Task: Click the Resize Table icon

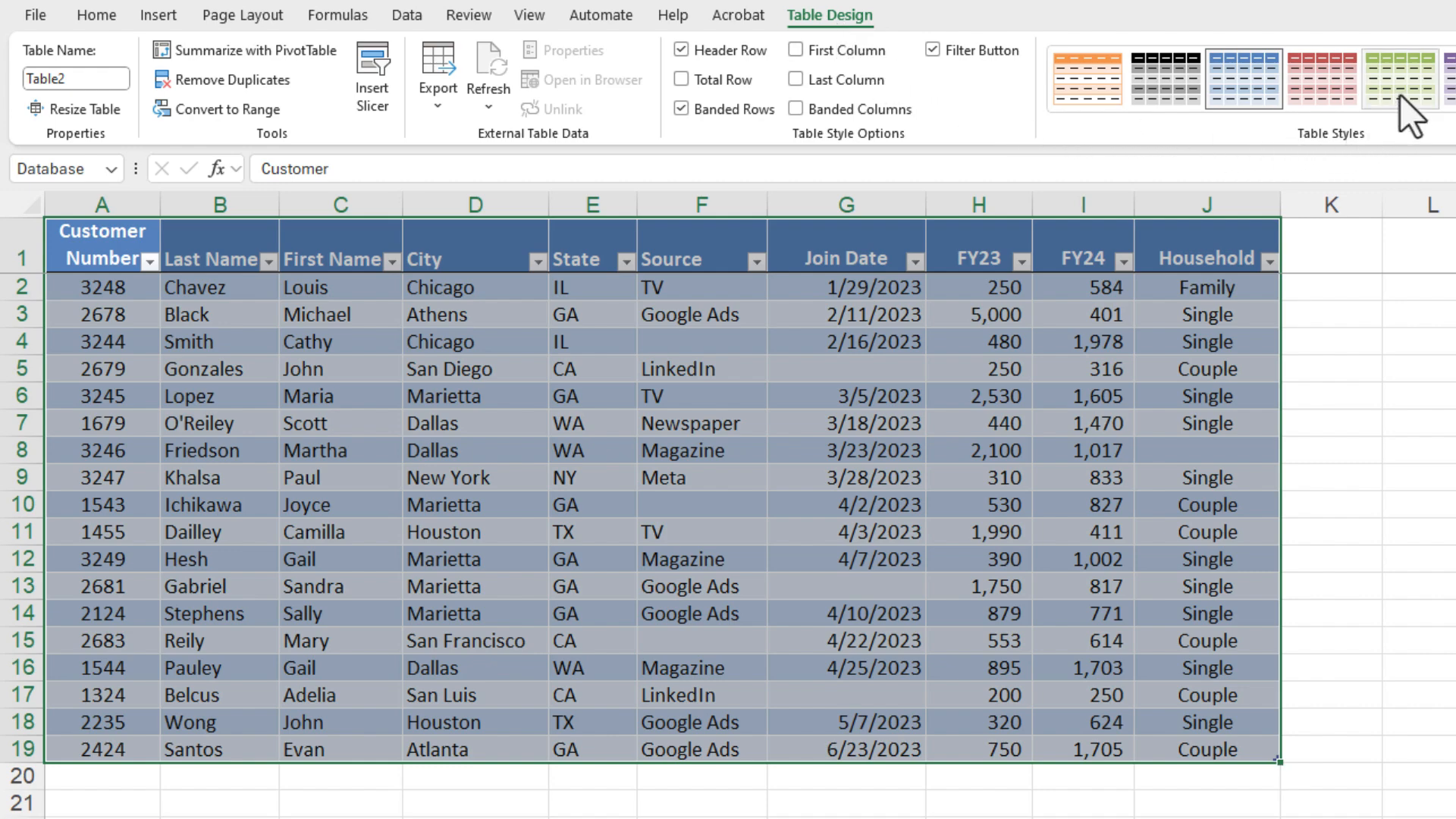Action: coord(36,109)
